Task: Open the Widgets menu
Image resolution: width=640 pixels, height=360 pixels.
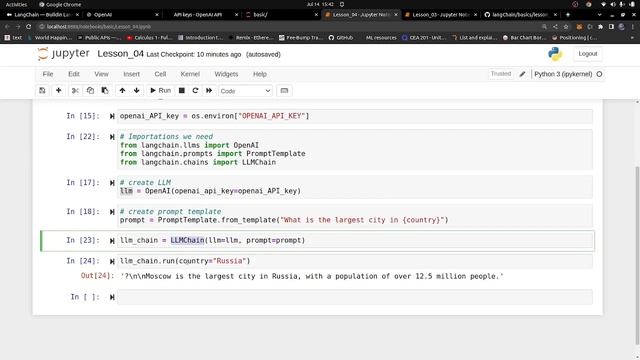Action: point(226,74)
